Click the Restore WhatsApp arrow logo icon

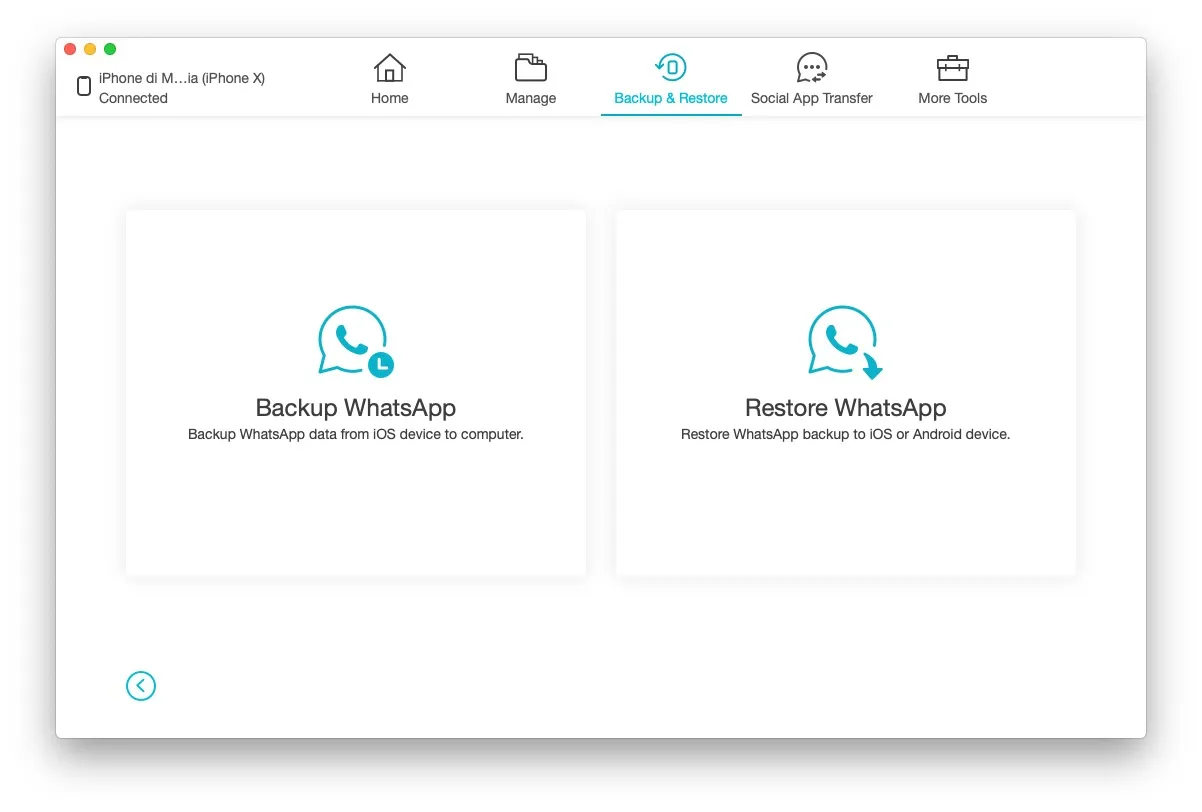coord(844,340)
